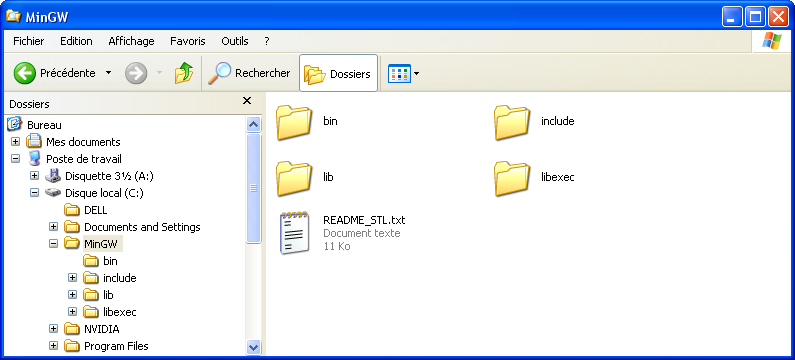This screenshot has width=795, height=360.
Task: Expand Disquette 3½ (A:) node
Action: (x=34, y=176)
